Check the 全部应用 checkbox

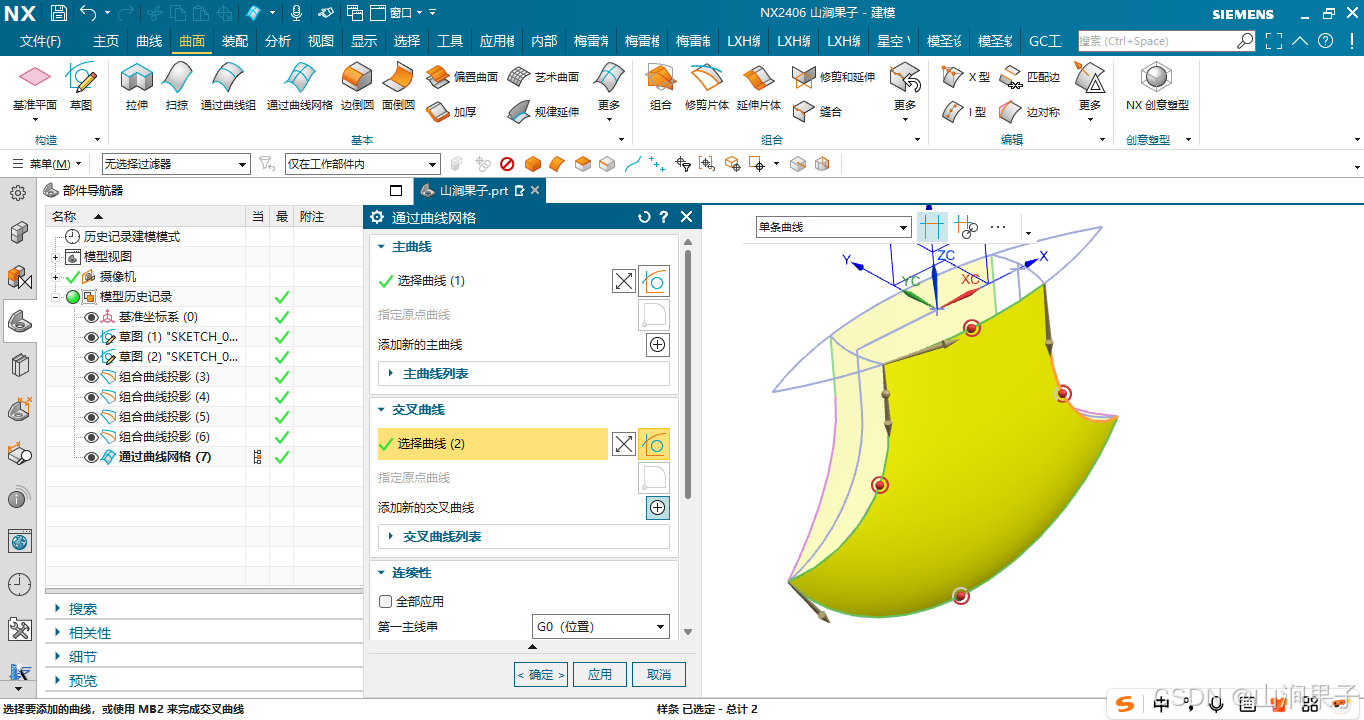pyautogui.click(x=385, y=602)
